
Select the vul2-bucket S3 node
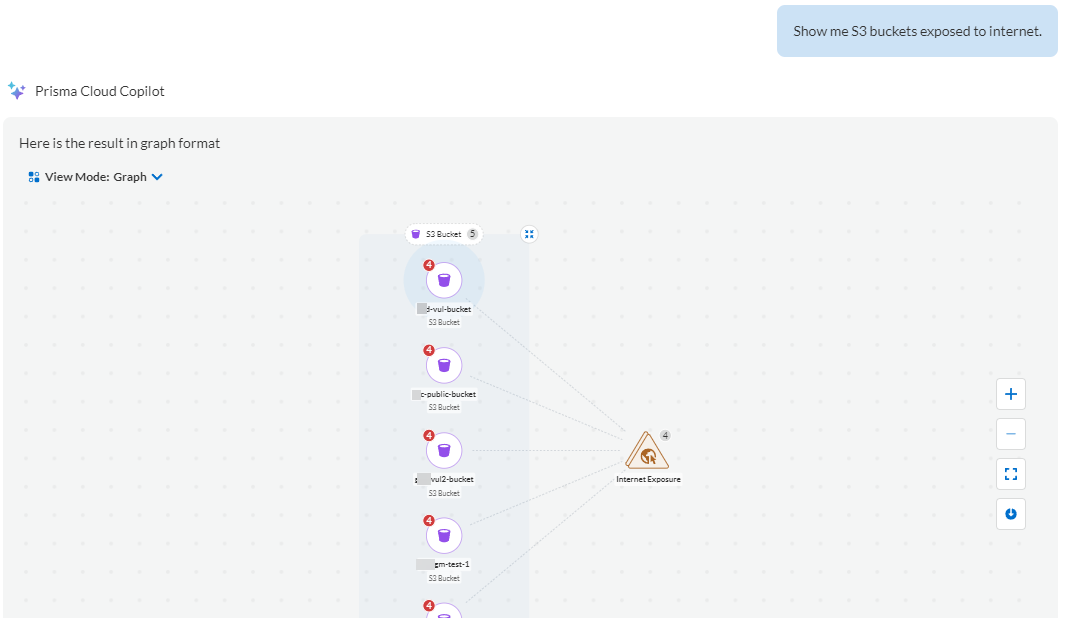pos(444,451)
